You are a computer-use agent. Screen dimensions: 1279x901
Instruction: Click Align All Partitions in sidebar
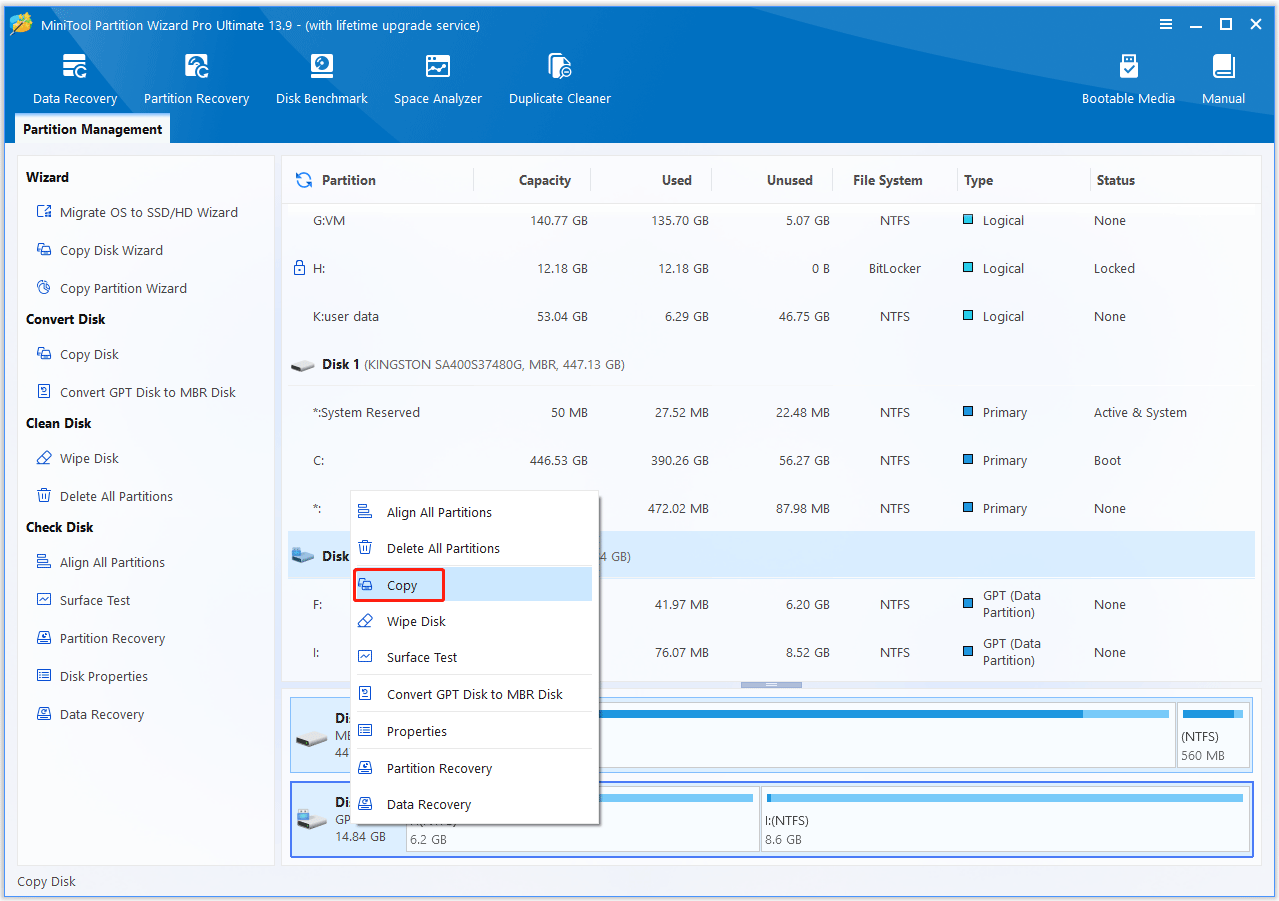tap(100, 562)
